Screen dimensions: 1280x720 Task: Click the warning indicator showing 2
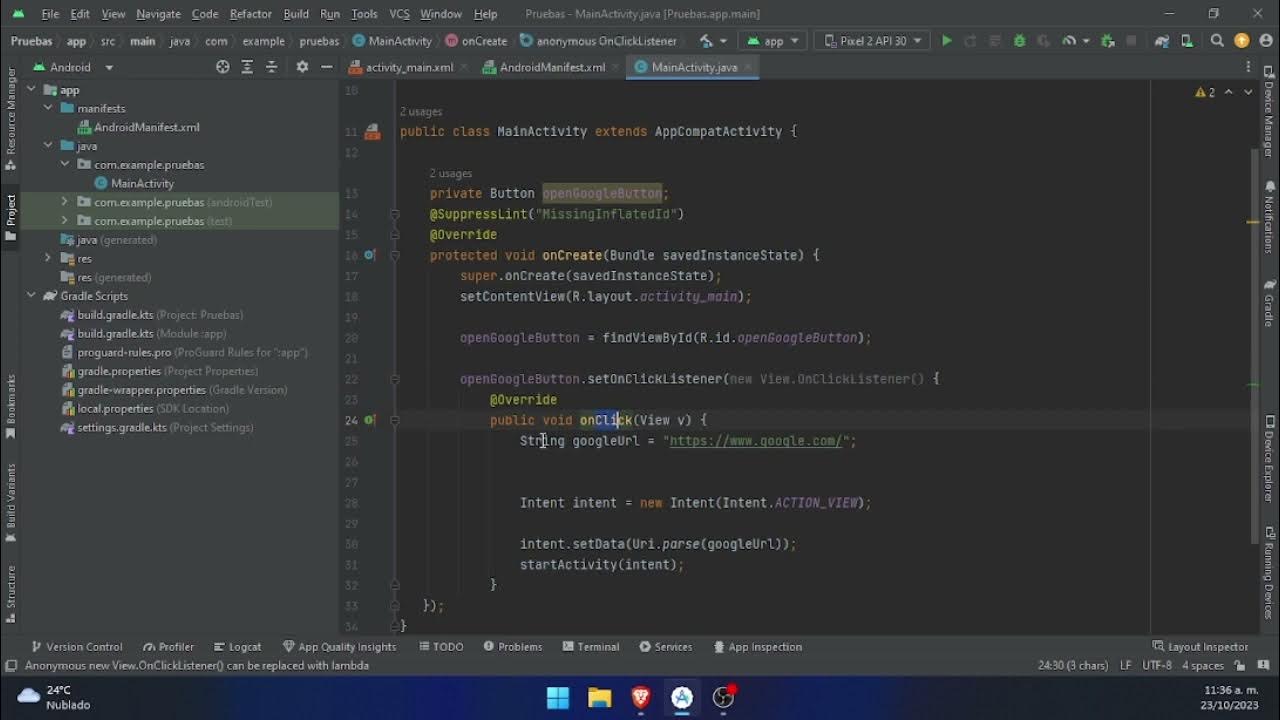coord(1205,92)
